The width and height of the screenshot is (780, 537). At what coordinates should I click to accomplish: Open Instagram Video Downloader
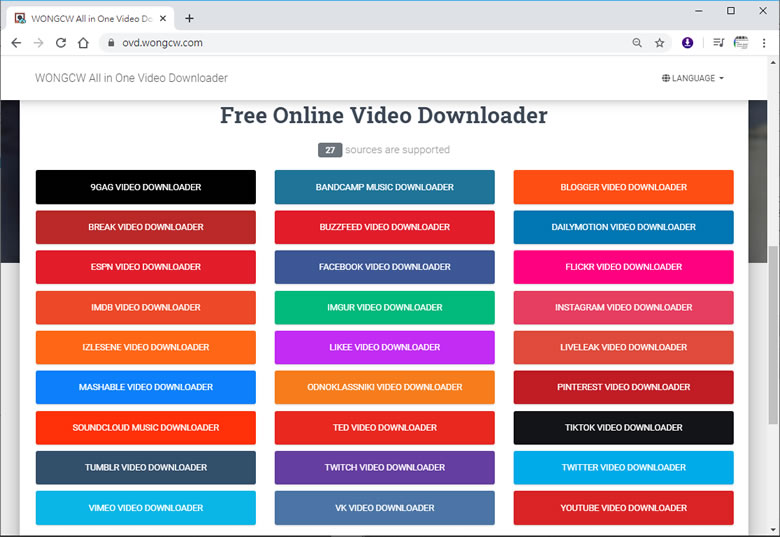[x=623, y=307]
